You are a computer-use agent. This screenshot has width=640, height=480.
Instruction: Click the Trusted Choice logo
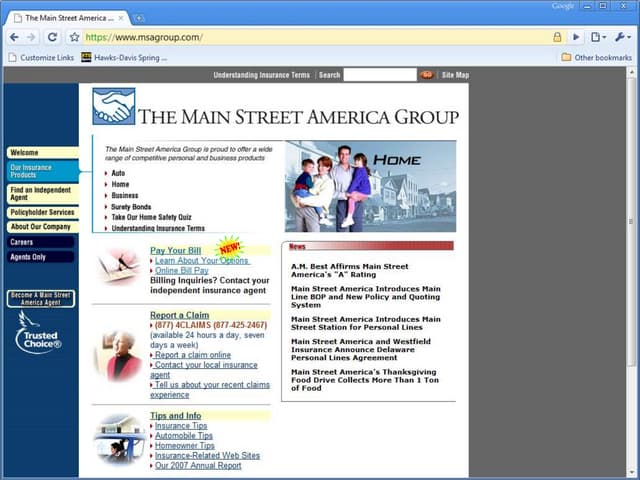38,332
